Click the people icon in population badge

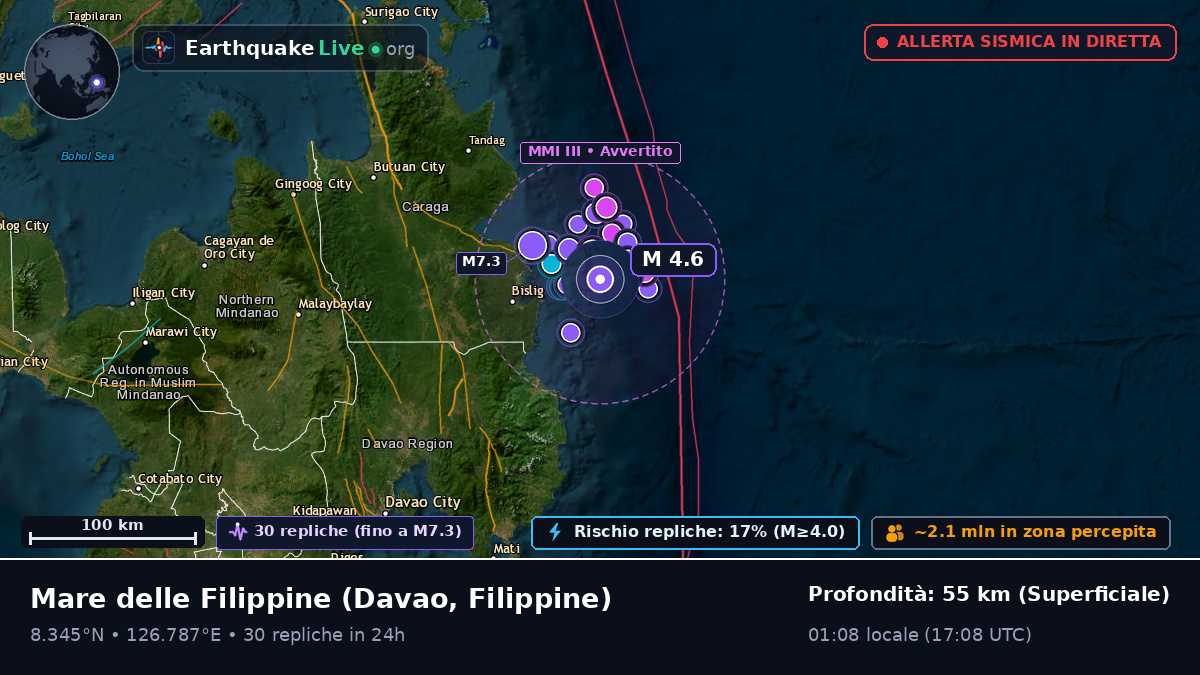(x=895, y=533)
